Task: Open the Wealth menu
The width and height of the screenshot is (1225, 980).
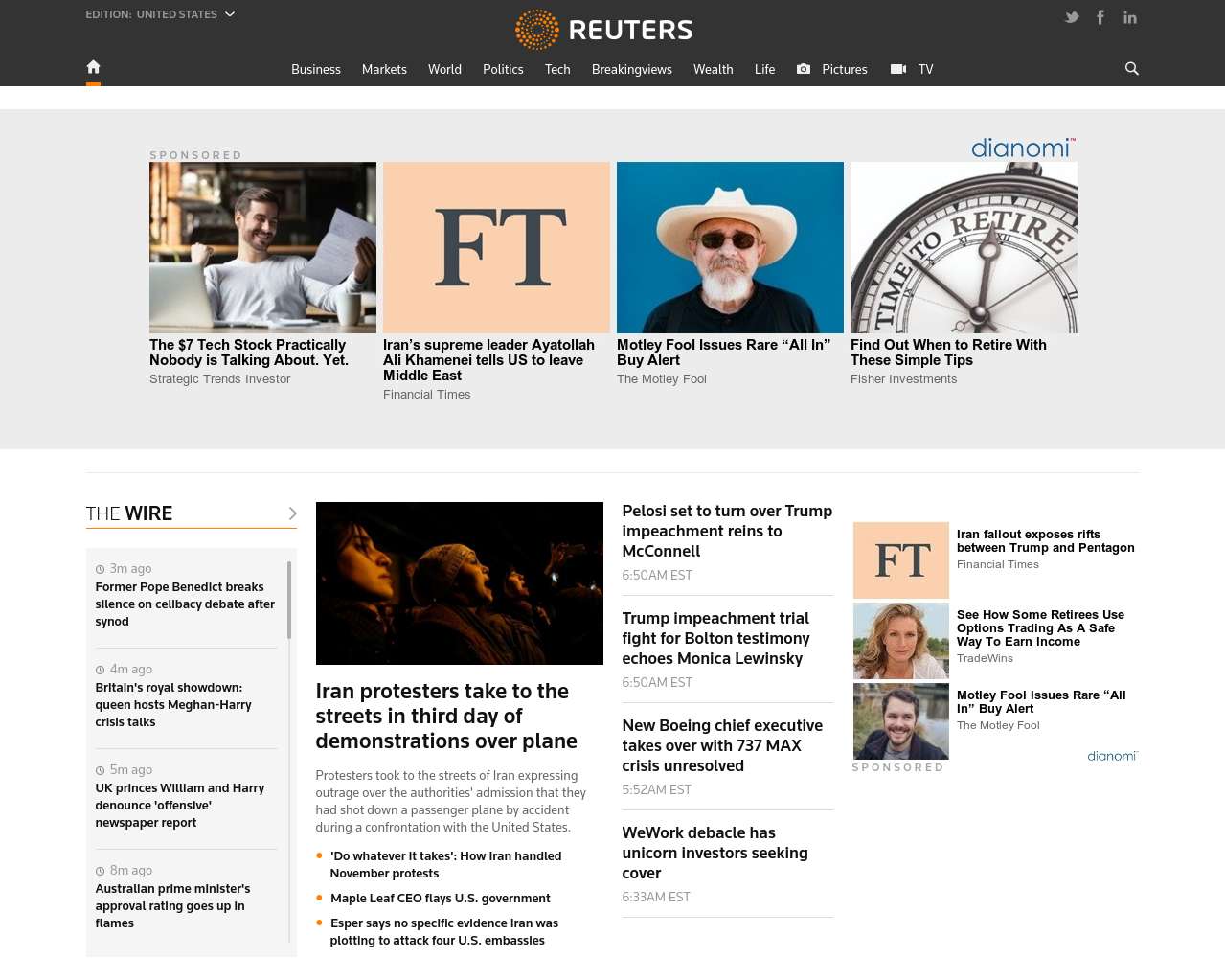Action: coord(714,69)
